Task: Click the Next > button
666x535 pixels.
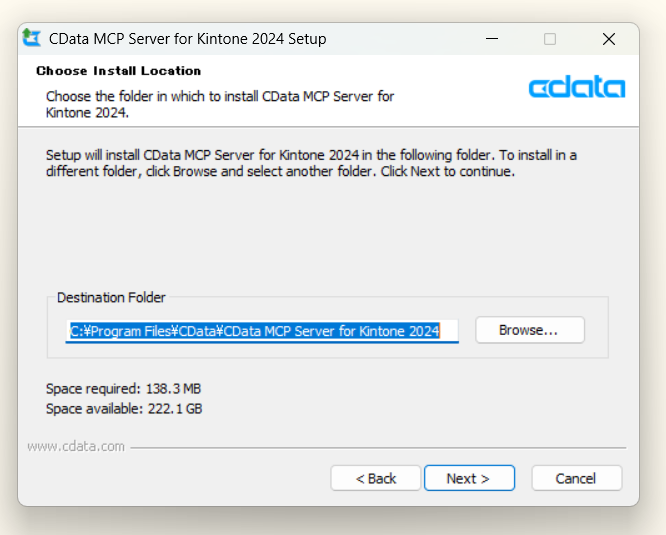Action: tap(469, 478)
